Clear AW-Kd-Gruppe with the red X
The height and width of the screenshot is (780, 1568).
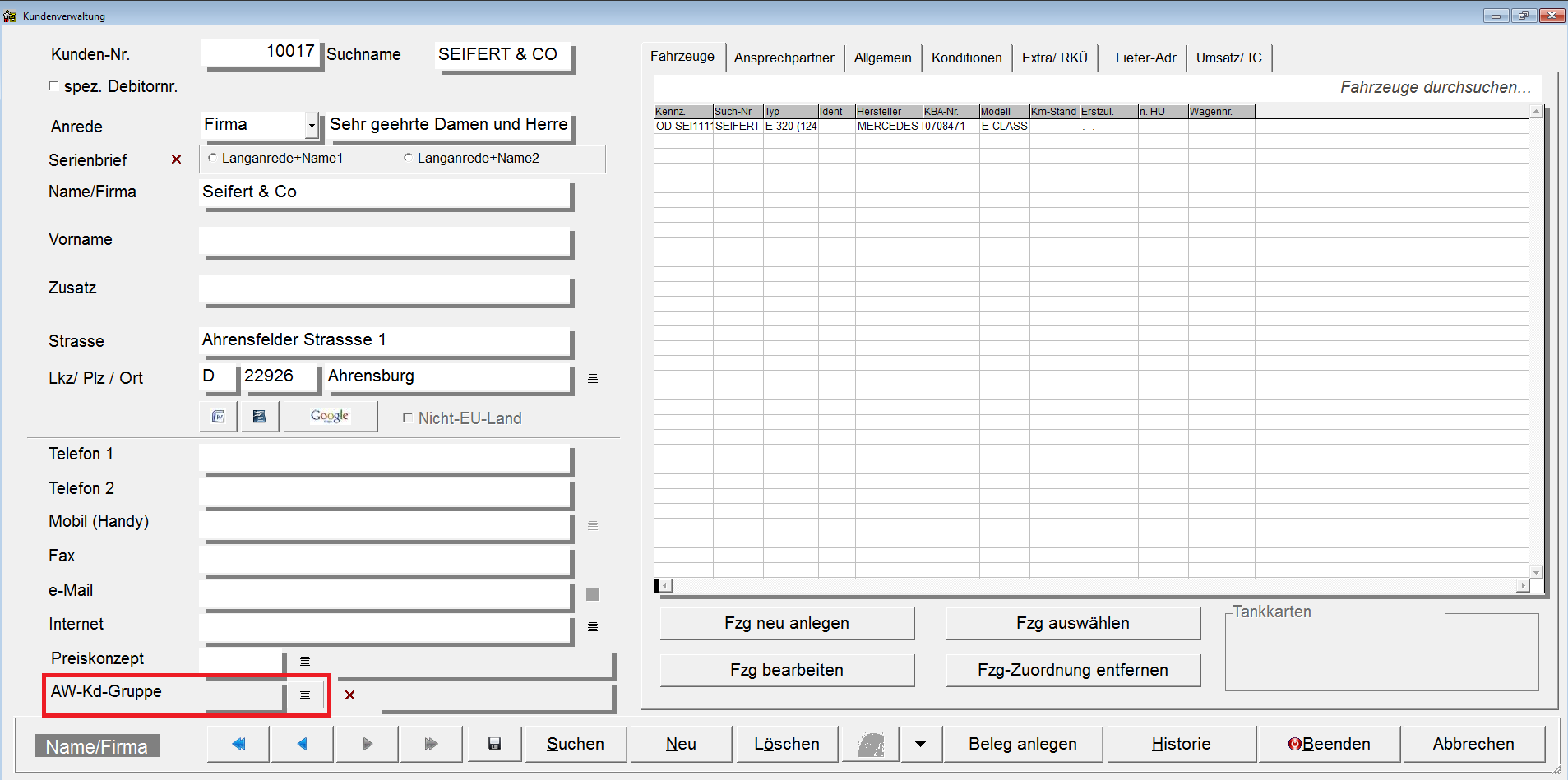click(350, 695)
